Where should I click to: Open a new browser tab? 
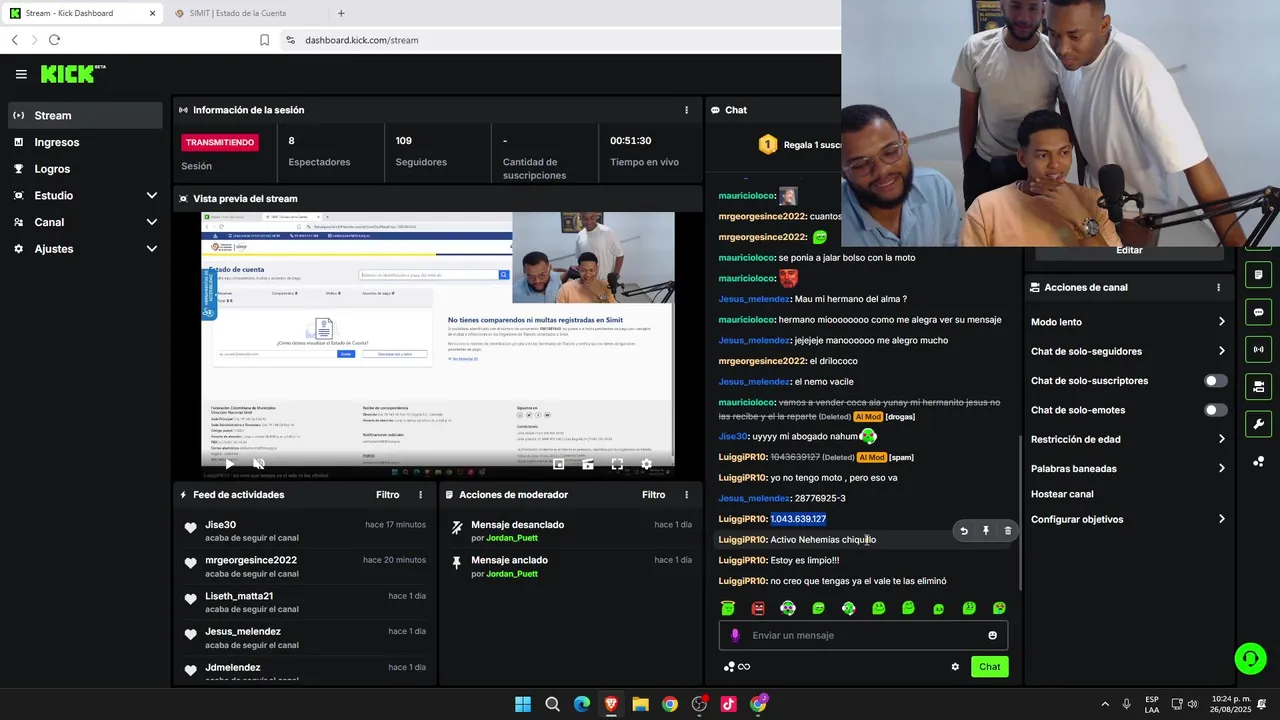click(341, 13)
